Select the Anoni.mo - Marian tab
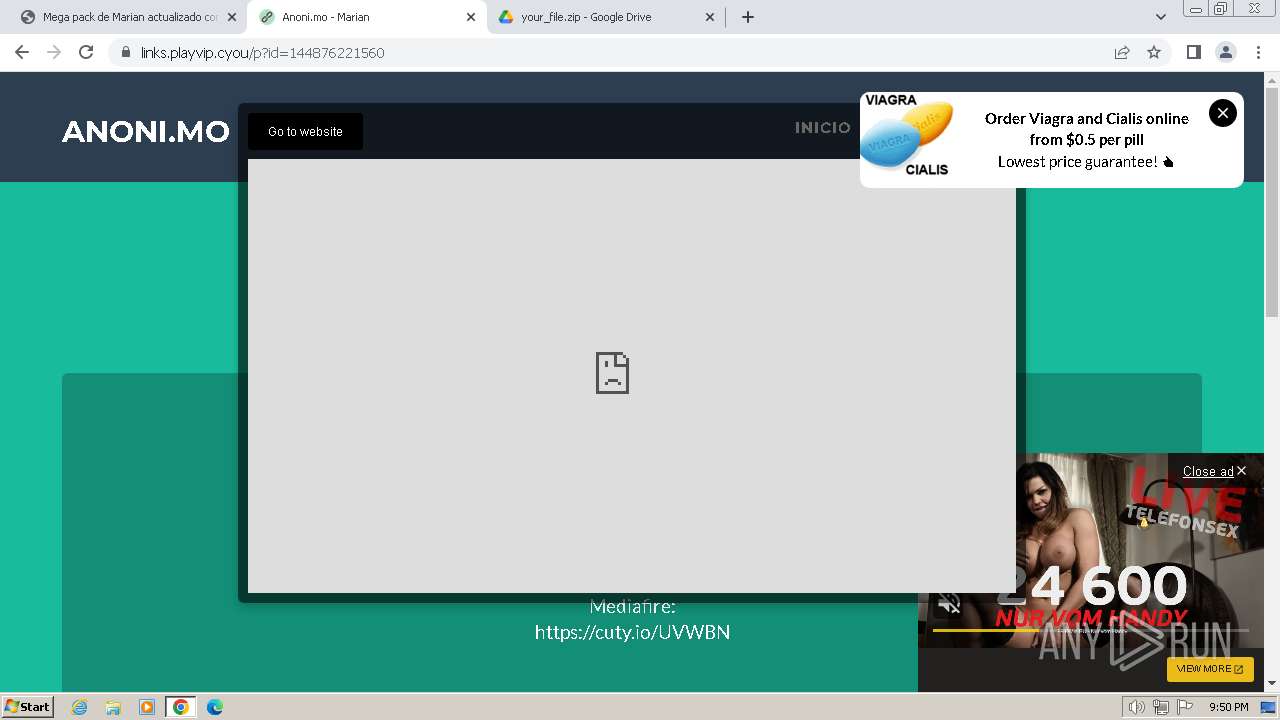The width and height of the screenshot is (1280, 720). (x=366, y=17)
